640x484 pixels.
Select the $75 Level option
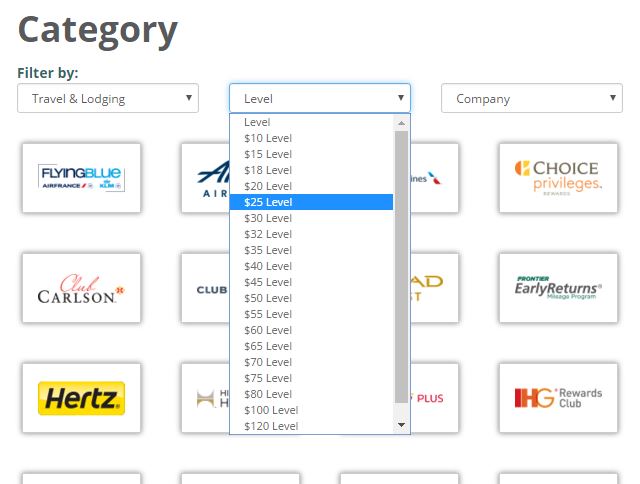[311, 378]
